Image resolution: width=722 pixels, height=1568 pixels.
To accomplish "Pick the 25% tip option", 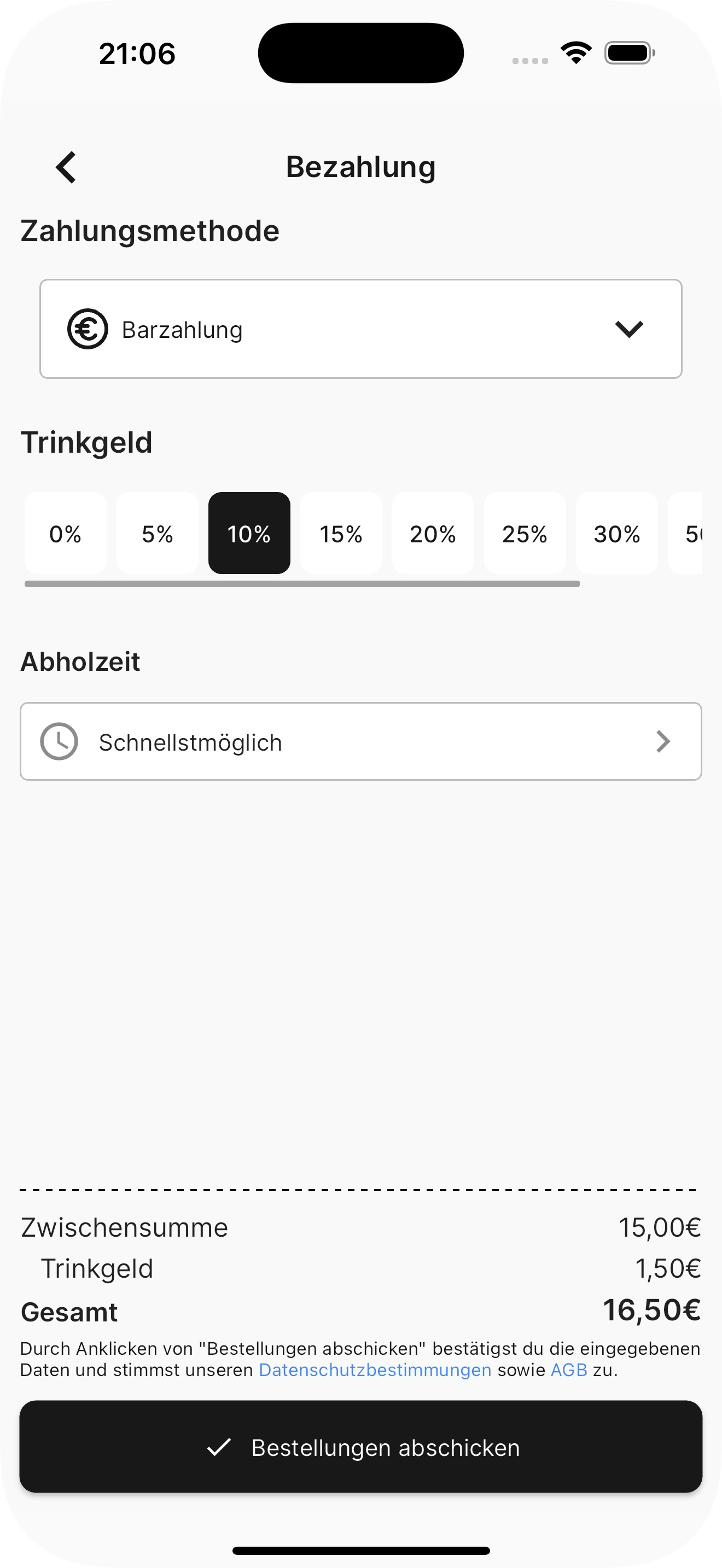I will coord(525,533).
